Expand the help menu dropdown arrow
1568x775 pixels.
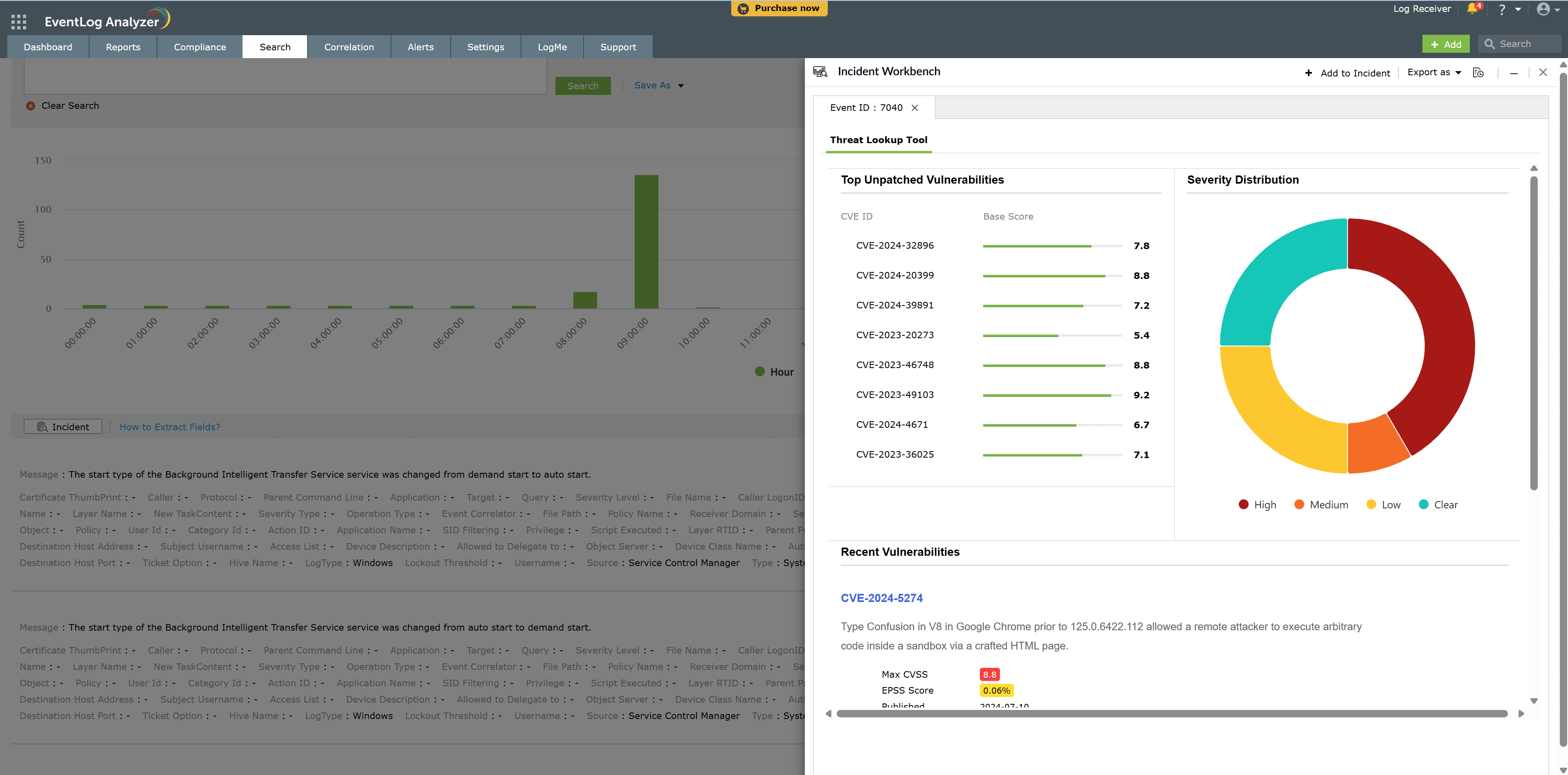(x=1518, y=10)
